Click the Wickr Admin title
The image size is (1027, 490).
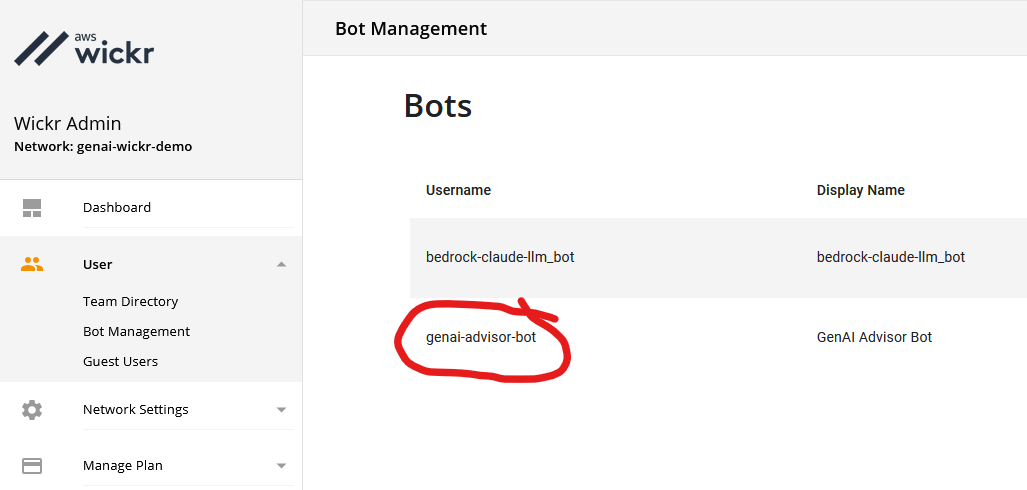point(67,123)
